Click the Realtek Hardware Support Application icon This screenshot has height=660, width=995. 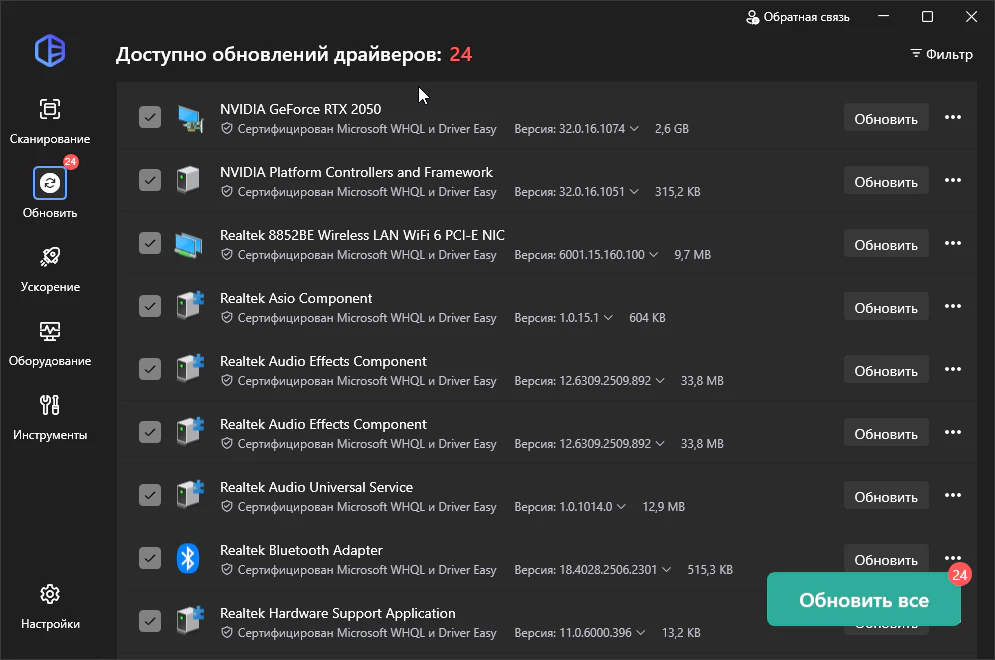190,621
